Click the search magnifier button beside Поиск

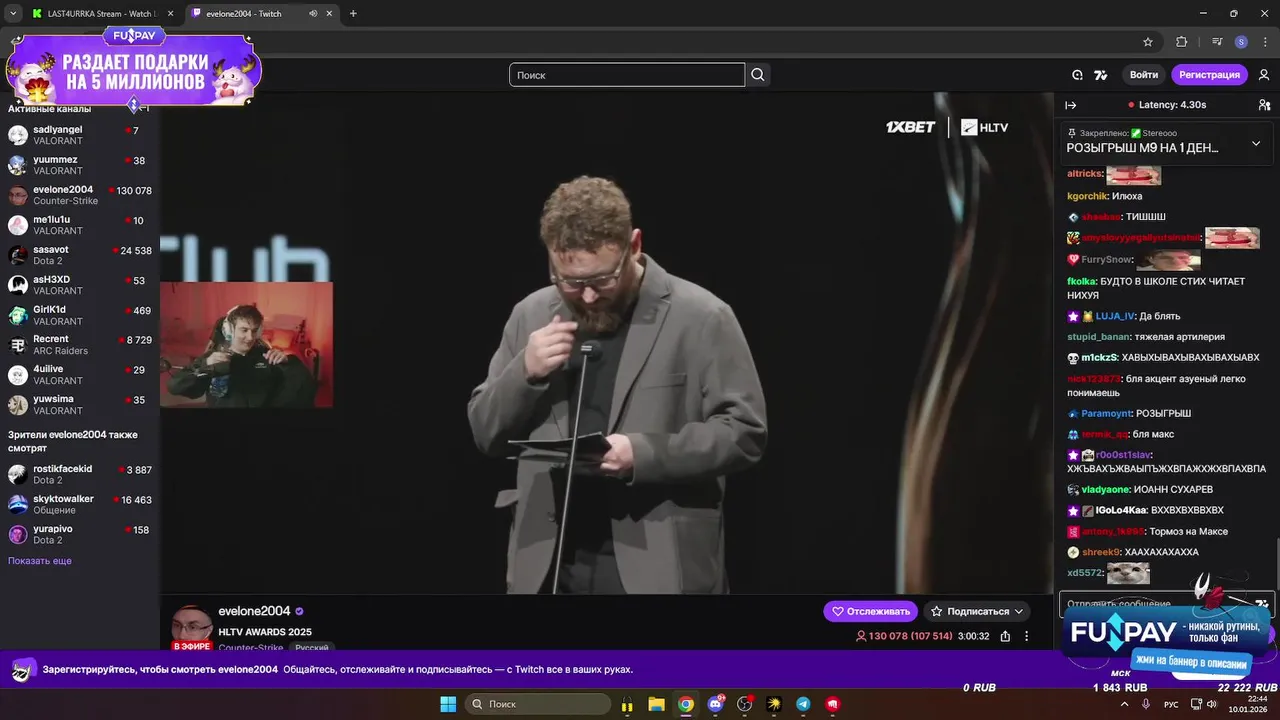coord(758,75)
